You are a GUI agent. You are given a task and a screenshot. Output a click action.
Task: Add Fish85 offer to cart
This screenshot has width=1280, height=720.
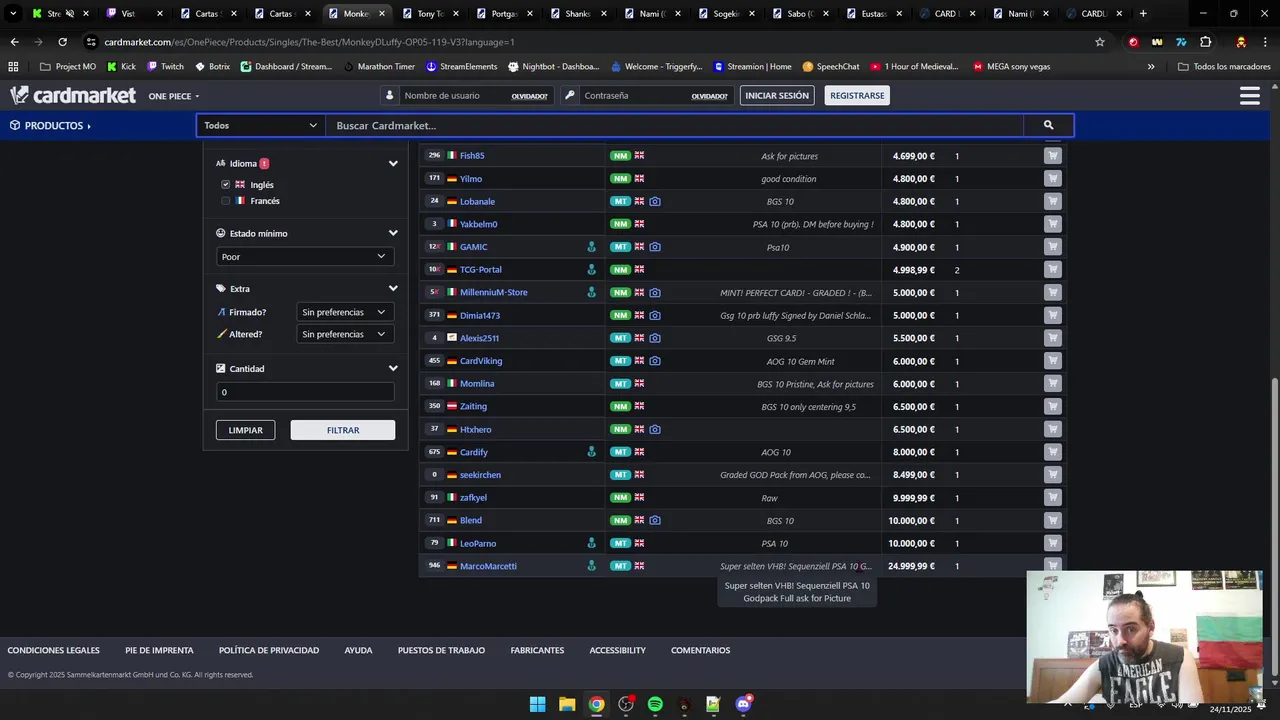pos(1052,156)
